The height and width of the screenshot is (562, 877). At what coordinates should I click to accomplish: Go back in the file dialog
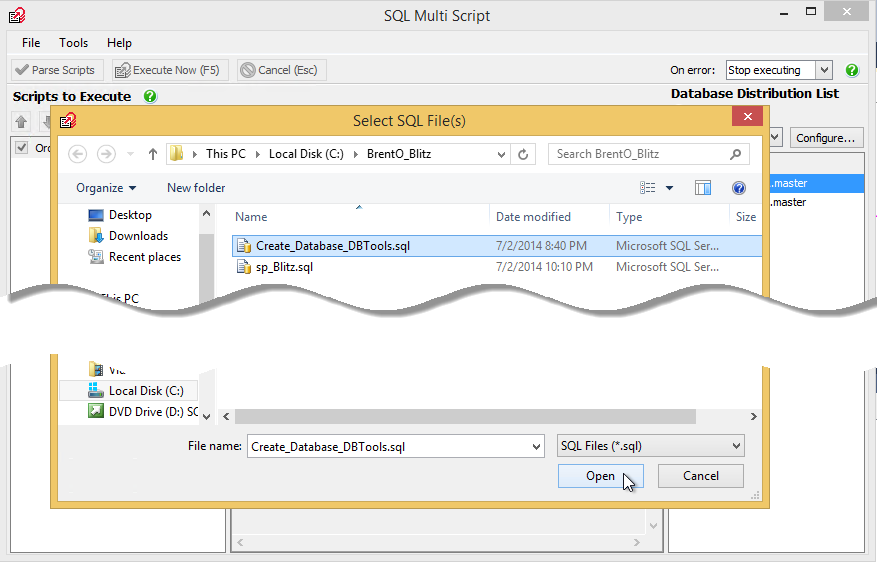pyautogui.click(x=78, y=154)
